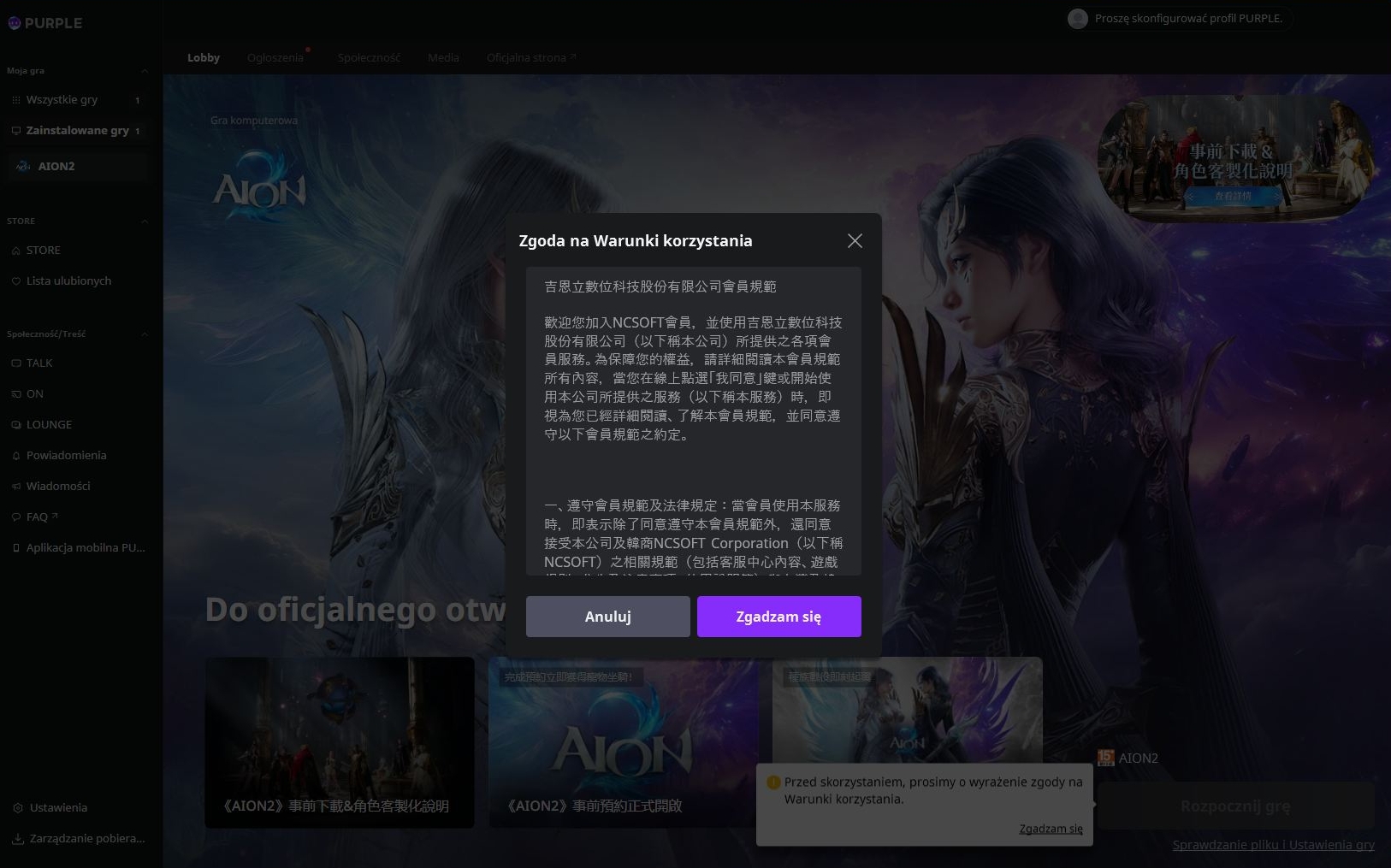Collapse the Społeczność/Treść section
The height and width of the screenshot is (868, 1391).
tap(145, 334)
